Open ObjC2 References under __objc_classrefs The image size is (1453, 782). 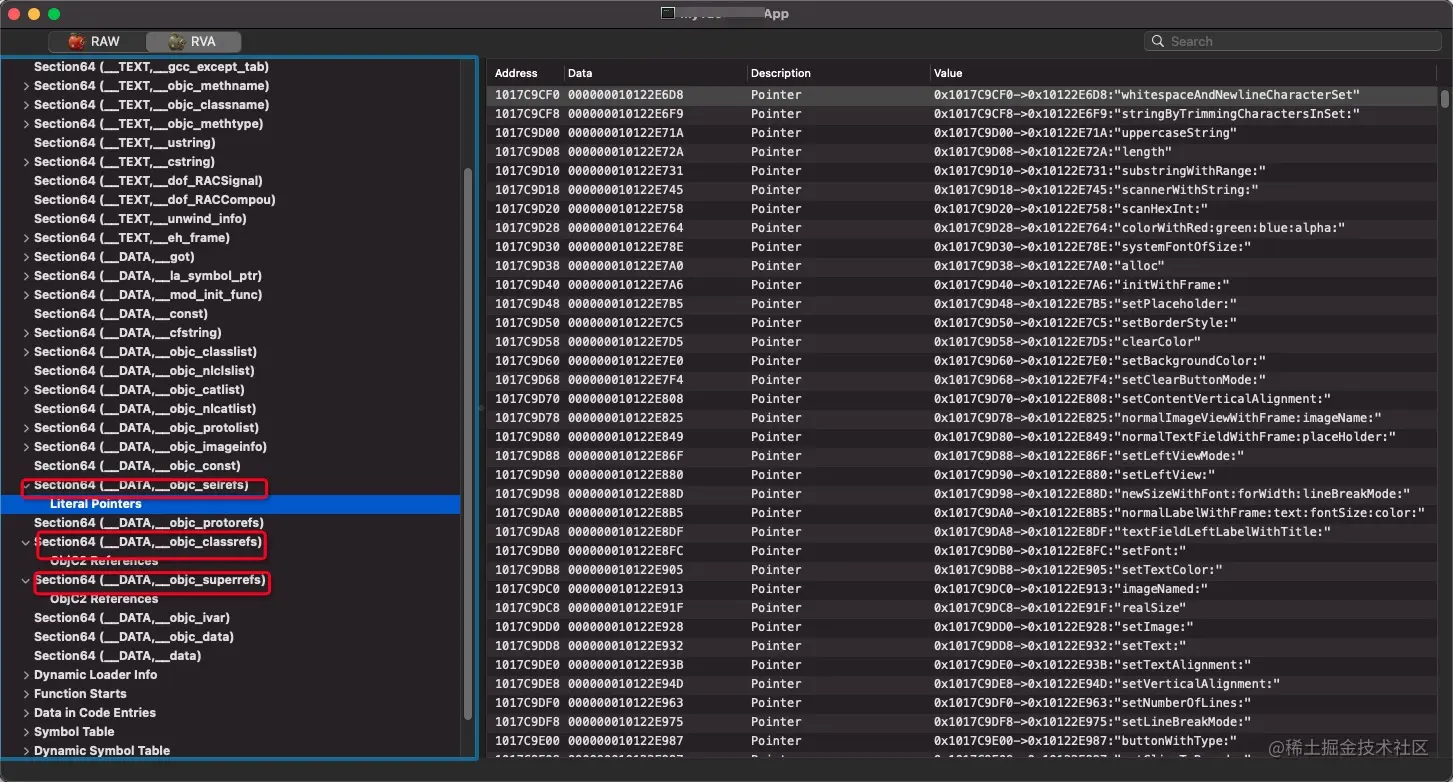[x=104, y=561]
